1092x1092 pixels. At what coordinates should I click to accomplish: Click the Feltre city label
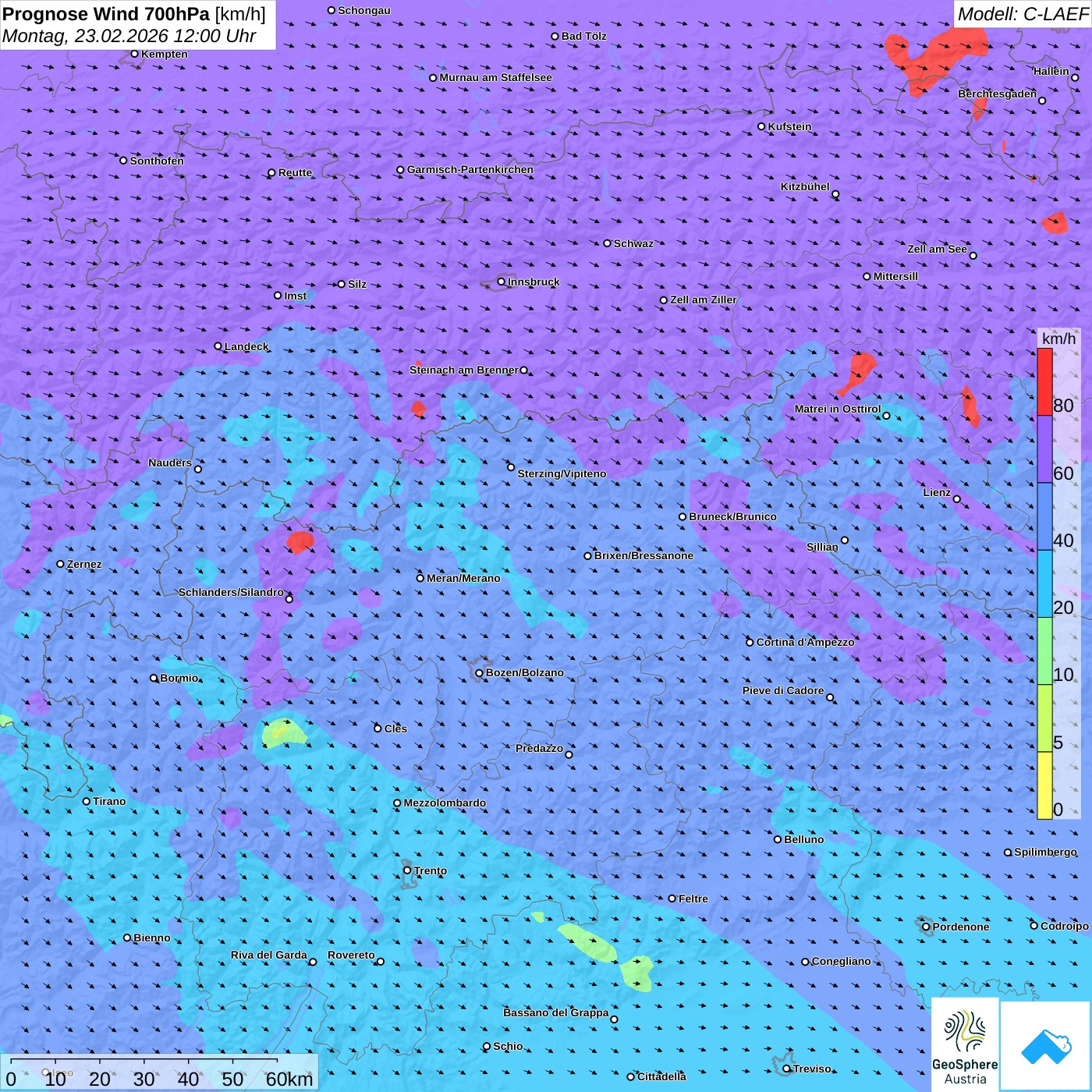(x=693, y=899)
